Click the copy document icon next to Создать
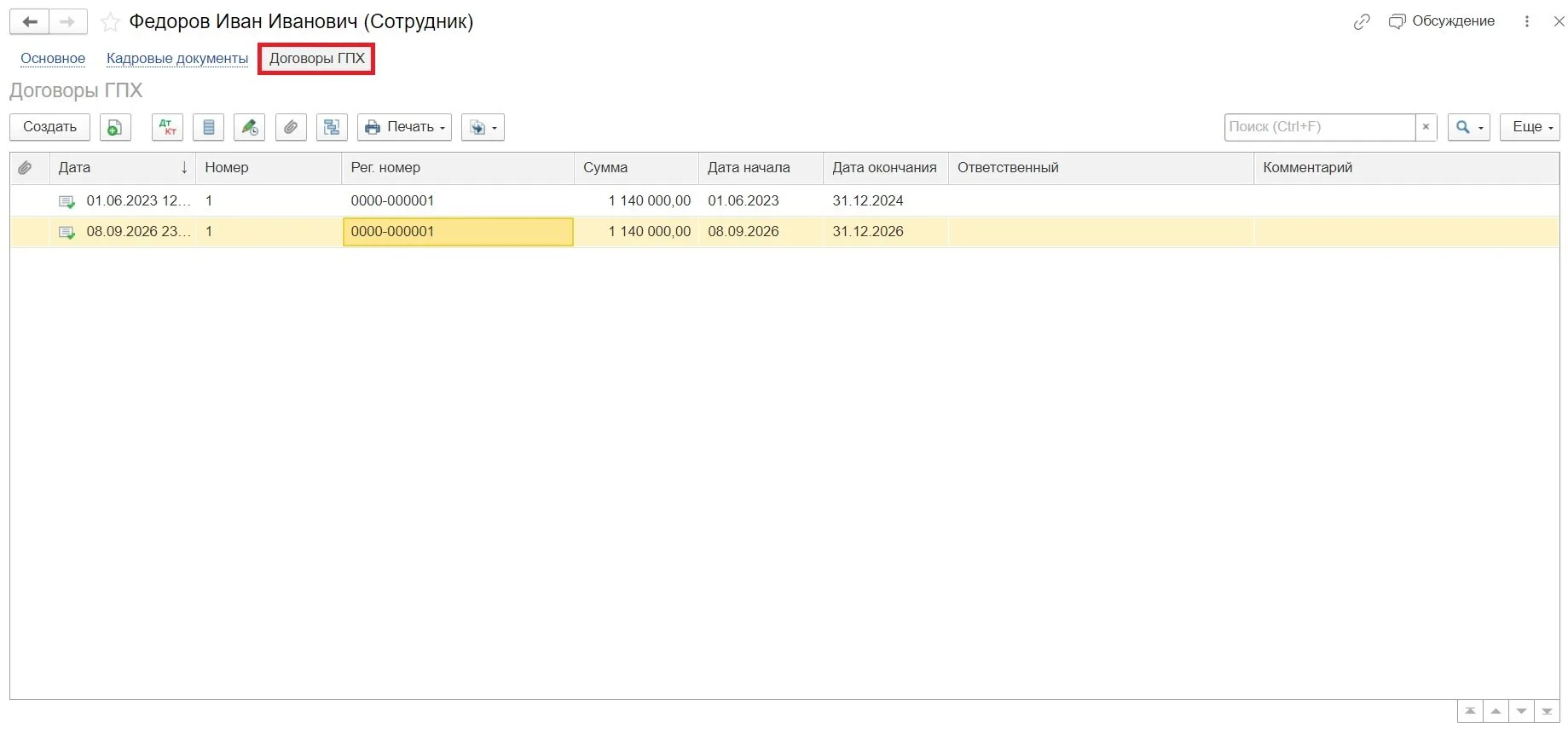The height and width of the screenshot is (729, 1568). [115, 127]
